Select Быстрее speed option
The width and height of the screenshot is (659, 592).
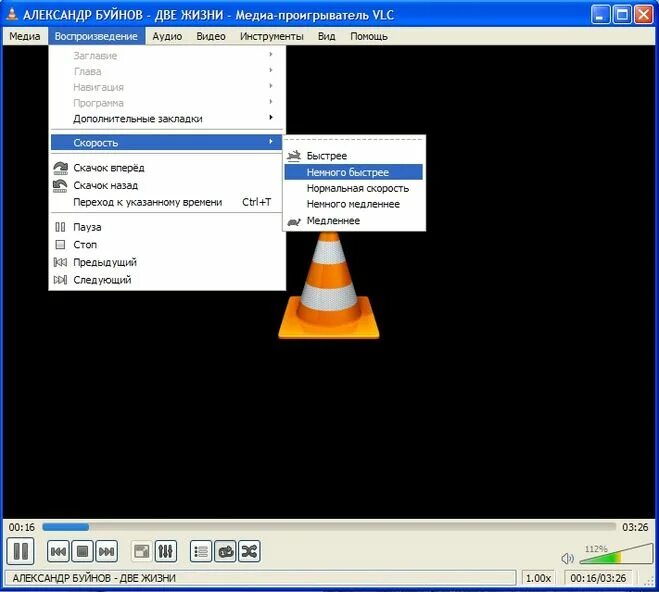tap(353, 156)
